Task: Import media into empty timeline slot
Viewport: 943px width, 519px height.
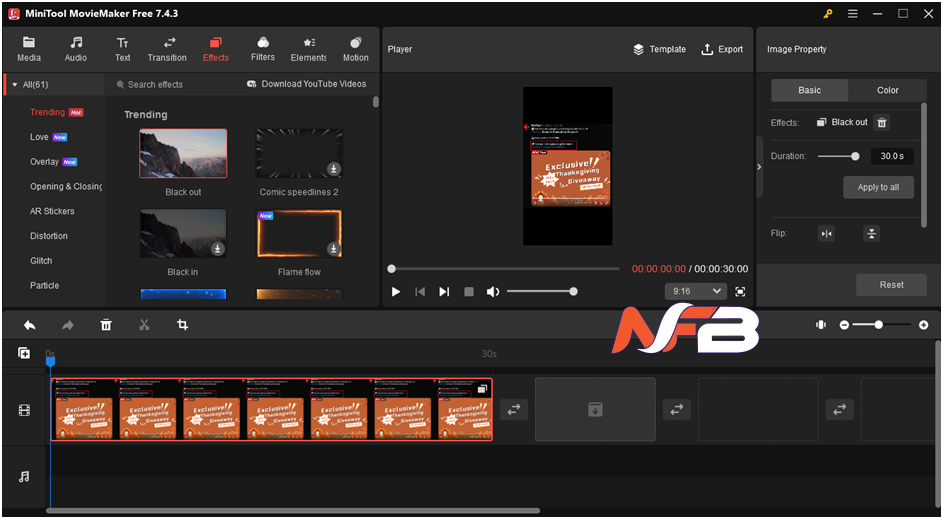Action: 595,410
